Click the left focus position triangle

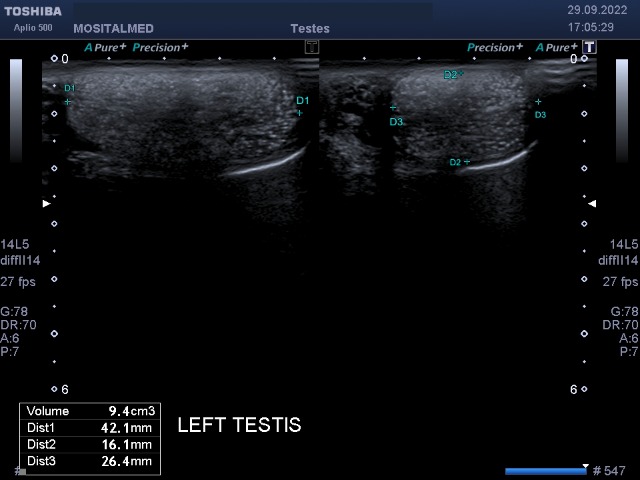coord(45,204)
